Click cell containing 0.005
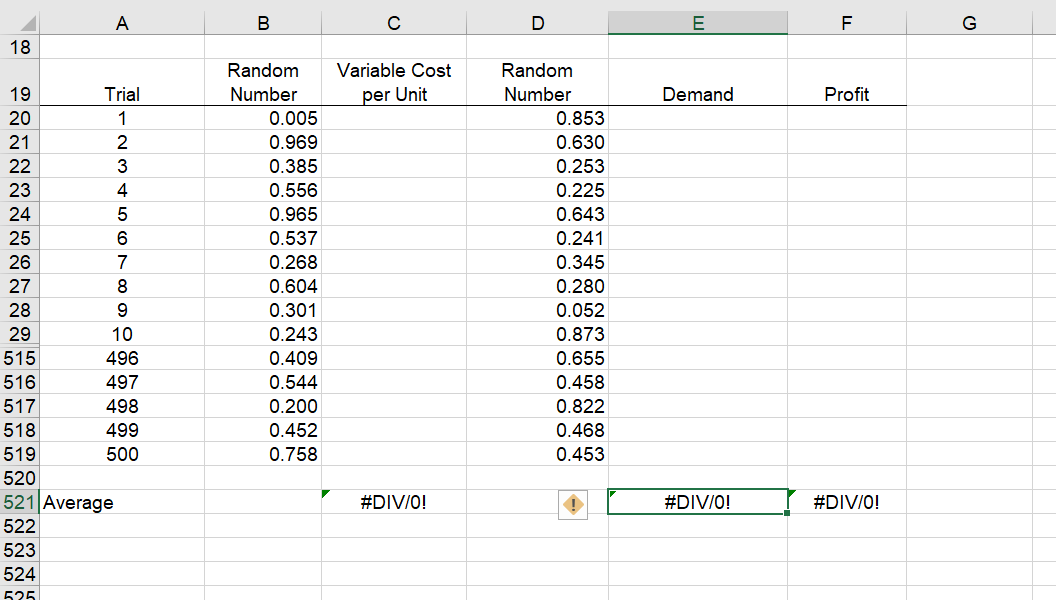This screenshot has height=600, width=1056. coord(263,118)
